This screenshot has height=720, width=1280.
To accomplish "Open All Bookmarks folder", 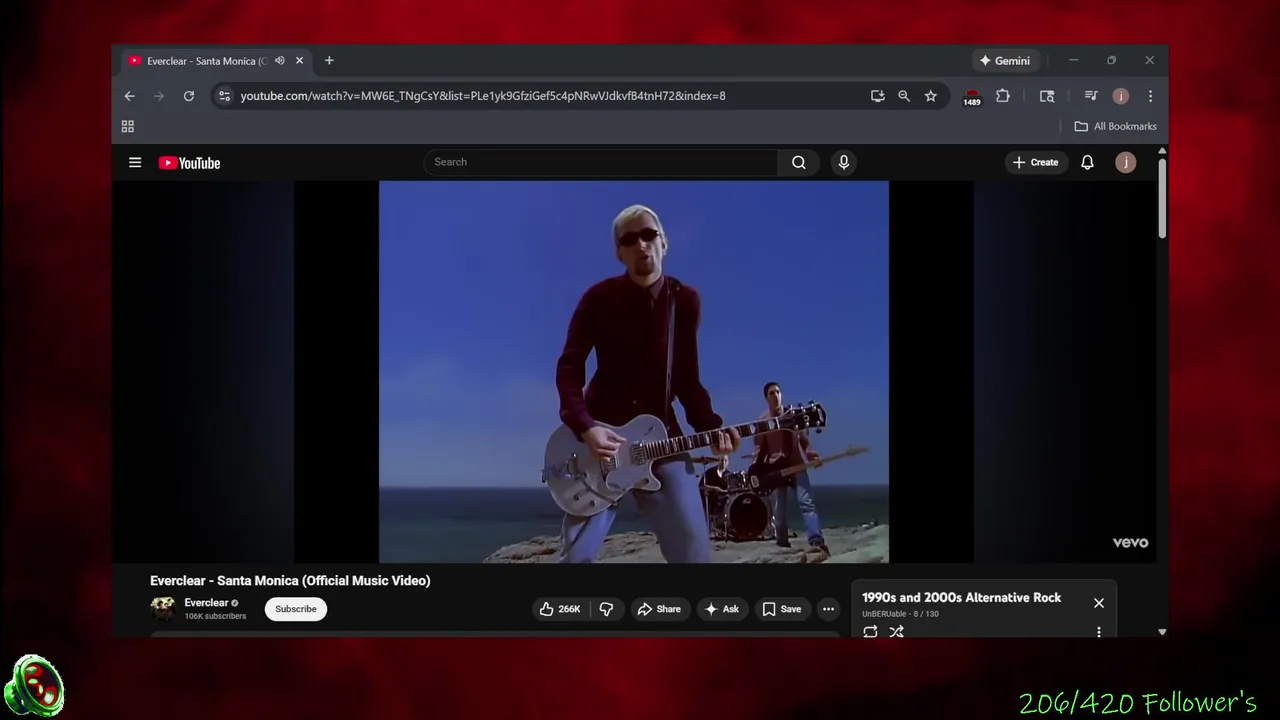I will coord(1115,126).
